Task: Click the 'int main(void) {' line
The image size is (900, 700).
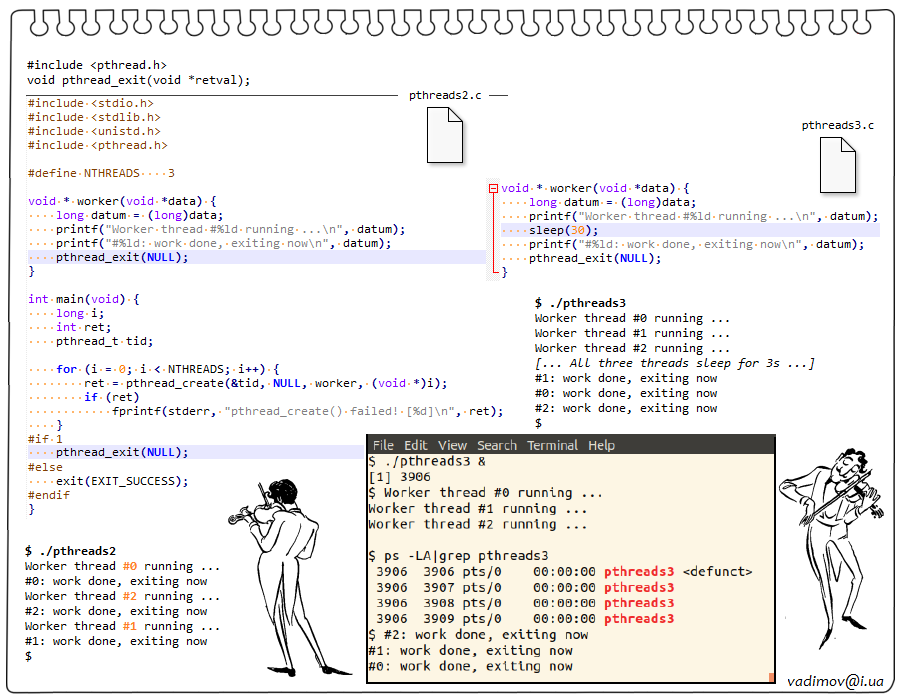Action: [x=84, y=300]
